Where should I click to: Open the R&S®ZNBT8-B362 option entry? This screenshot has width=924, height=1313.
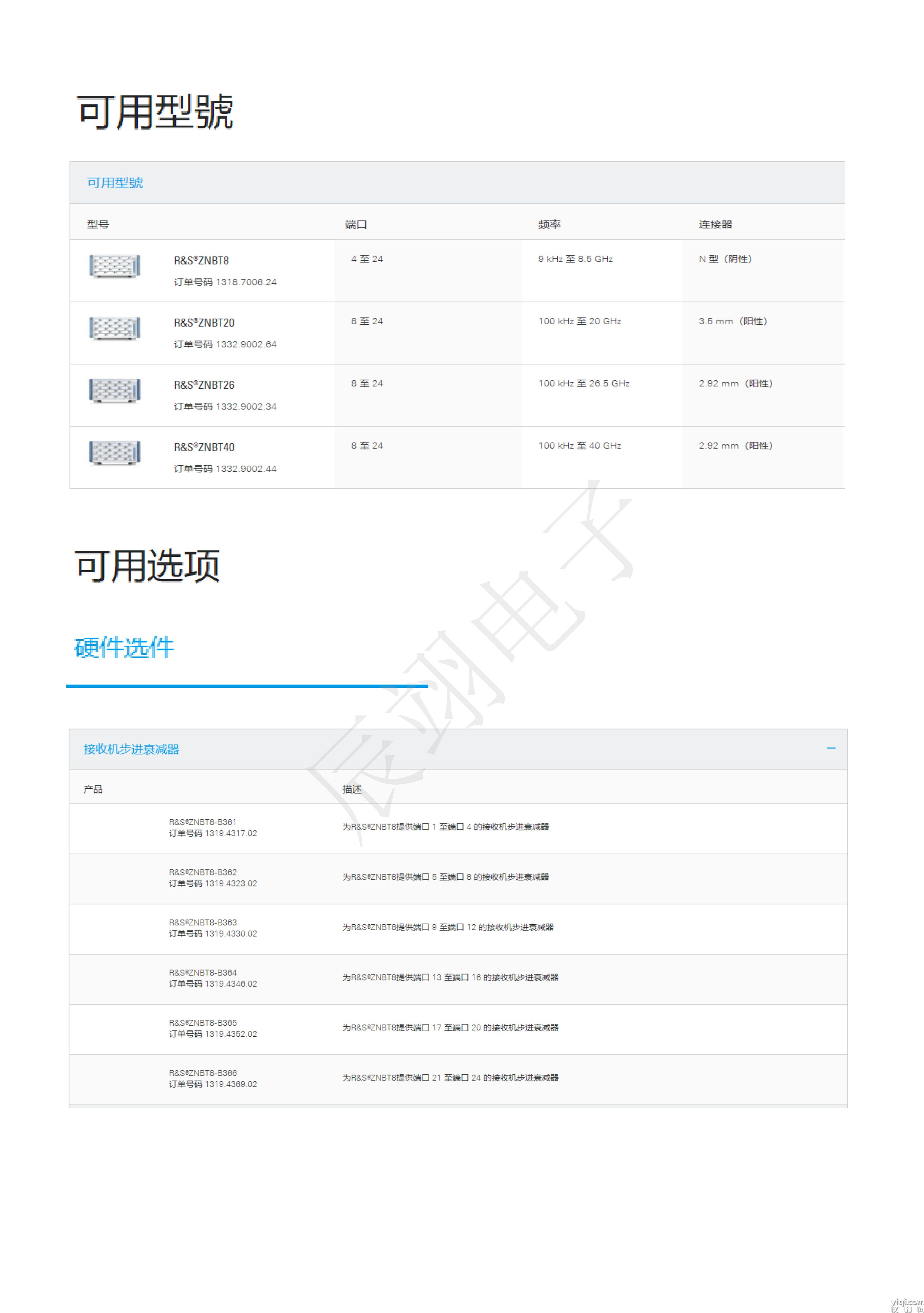202,872
